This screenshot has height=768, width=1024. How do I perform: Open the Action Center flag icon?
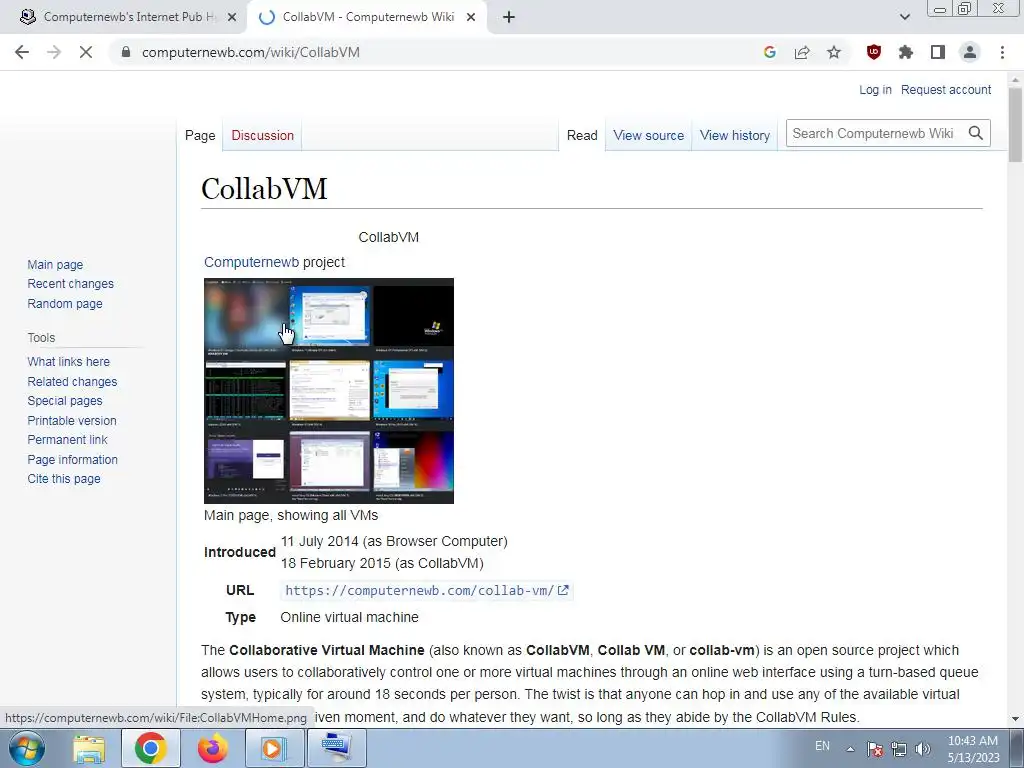(x=874, y=749)
